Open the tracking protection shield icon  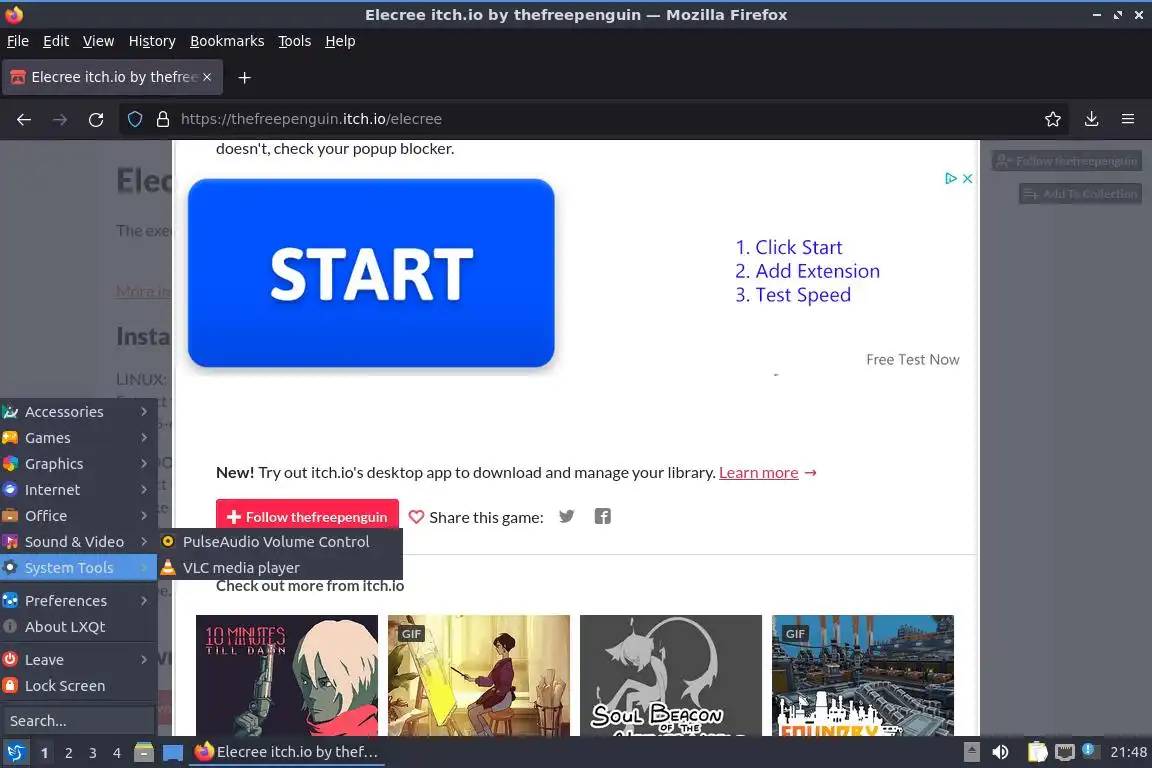[x=135, y=119]
